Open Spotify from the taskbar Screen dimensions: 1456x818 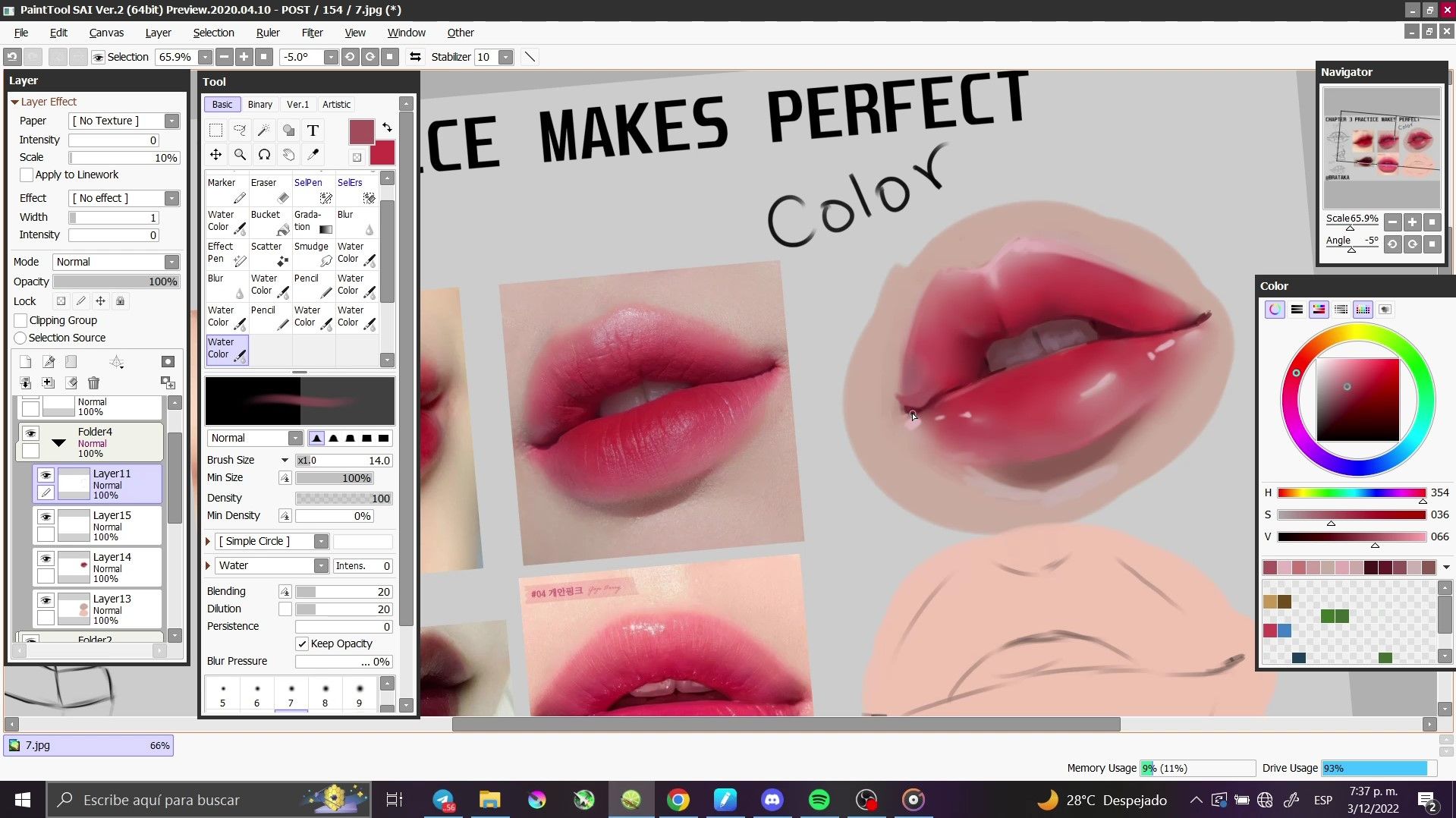pos(819,800)
